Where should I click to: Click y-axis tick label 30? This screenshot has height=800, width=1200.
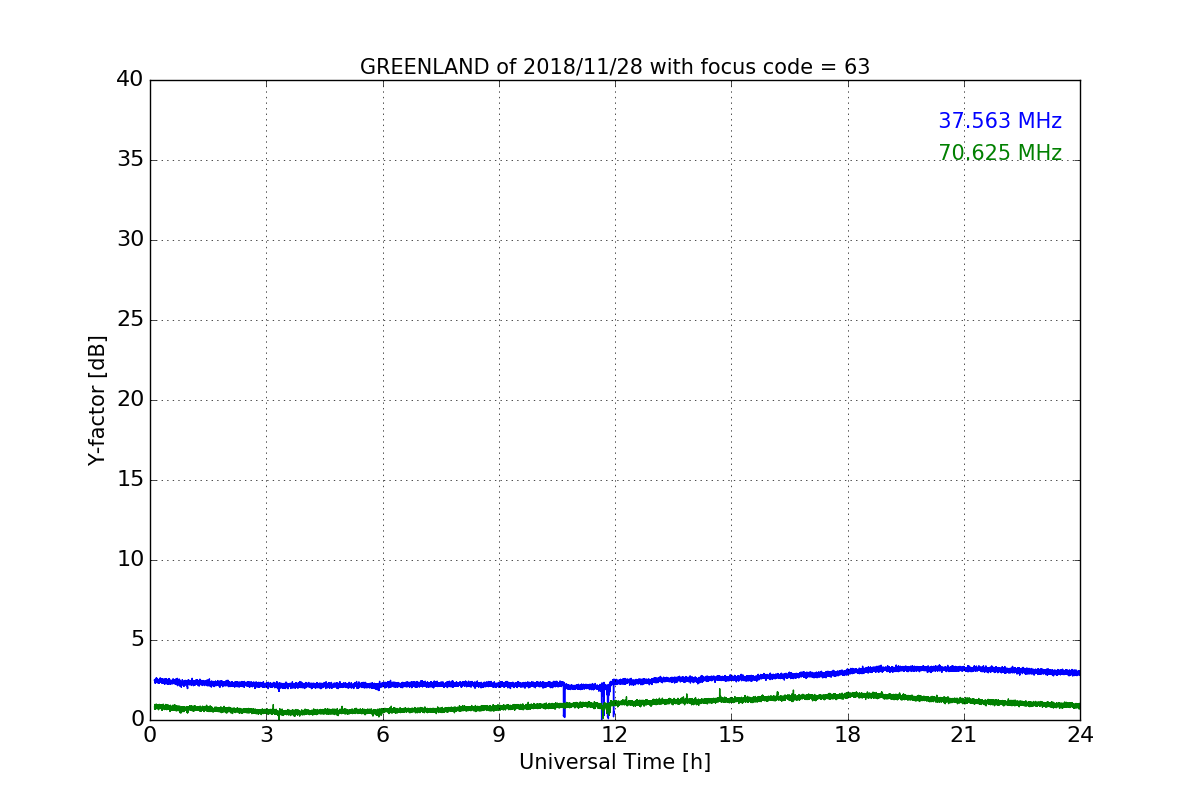[x=130, y=239]
